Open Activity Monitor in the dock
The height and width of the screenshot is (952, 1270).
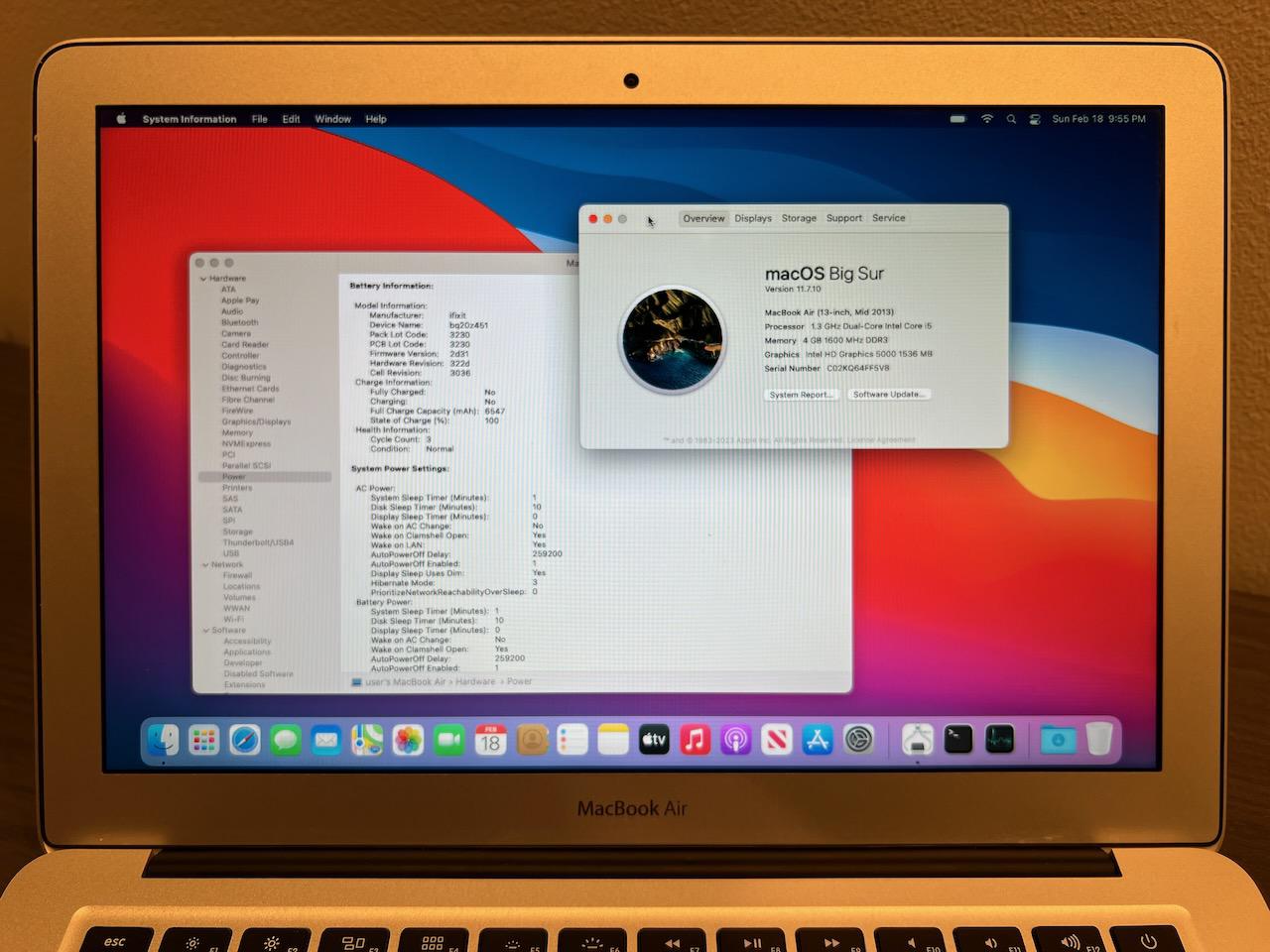[999, 740]
